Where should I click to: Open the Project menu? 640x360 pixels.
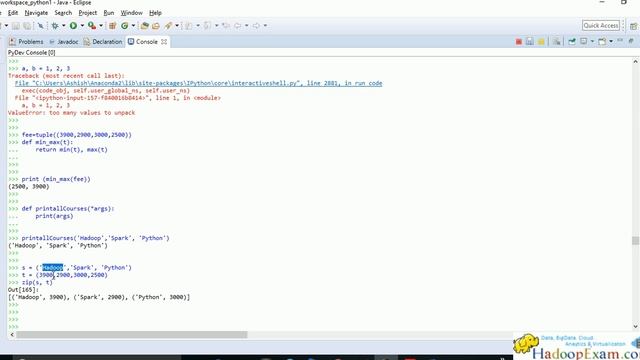(88, 13)
